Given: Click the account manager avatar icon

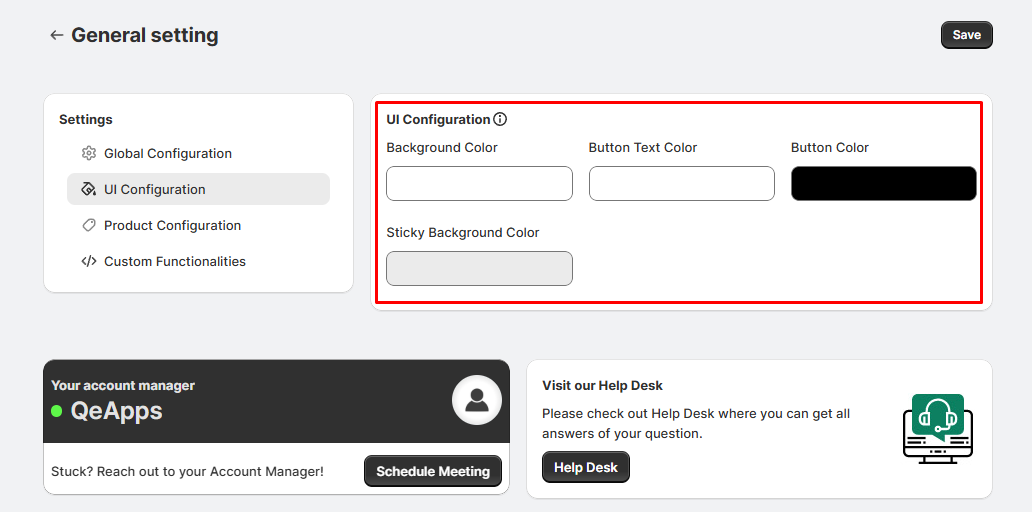Looking at the screenshot, I should [476, 400].
